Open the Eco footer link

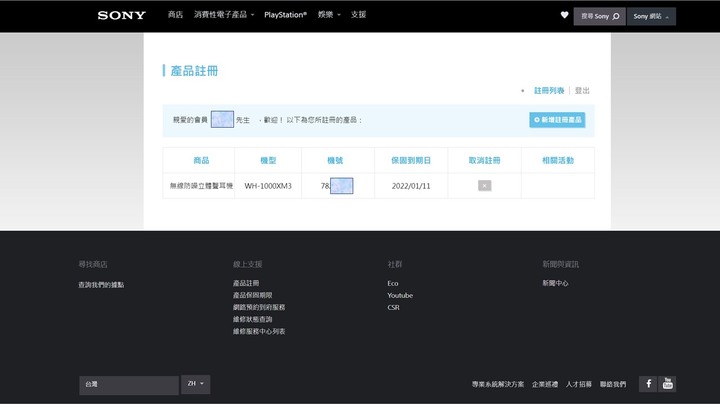click(x=393, y=283)
